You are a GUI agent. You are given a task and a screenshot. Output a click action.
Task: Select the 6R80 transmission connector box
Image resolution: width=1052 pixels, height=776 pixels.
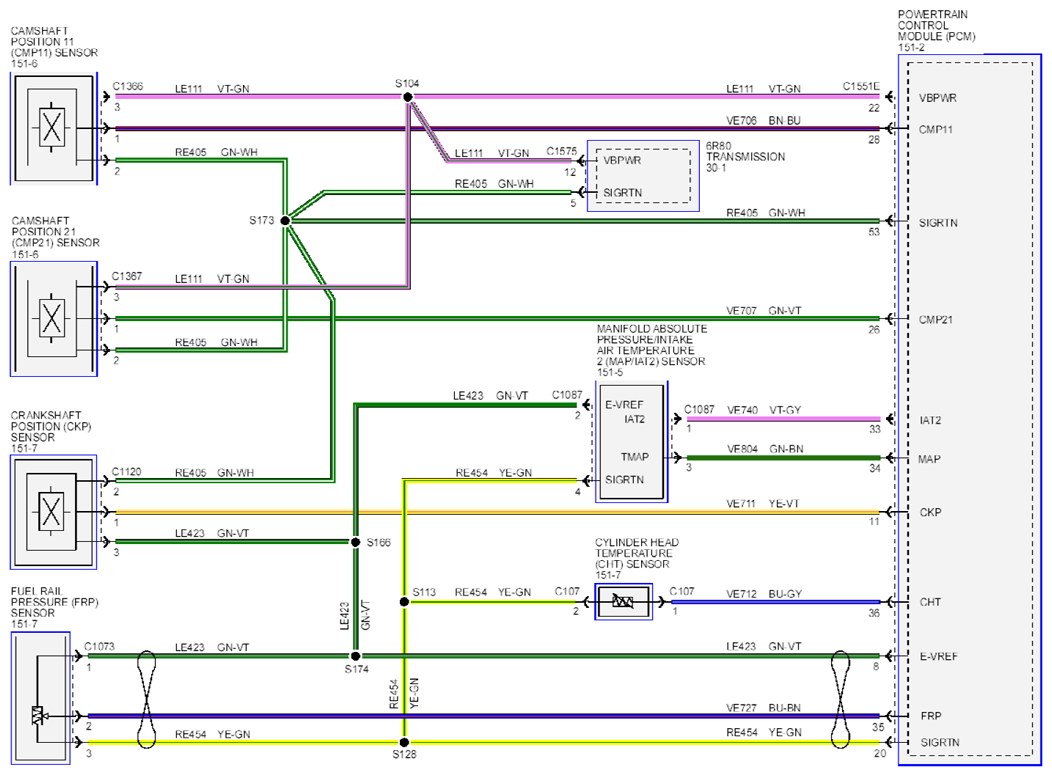point(643,176)
